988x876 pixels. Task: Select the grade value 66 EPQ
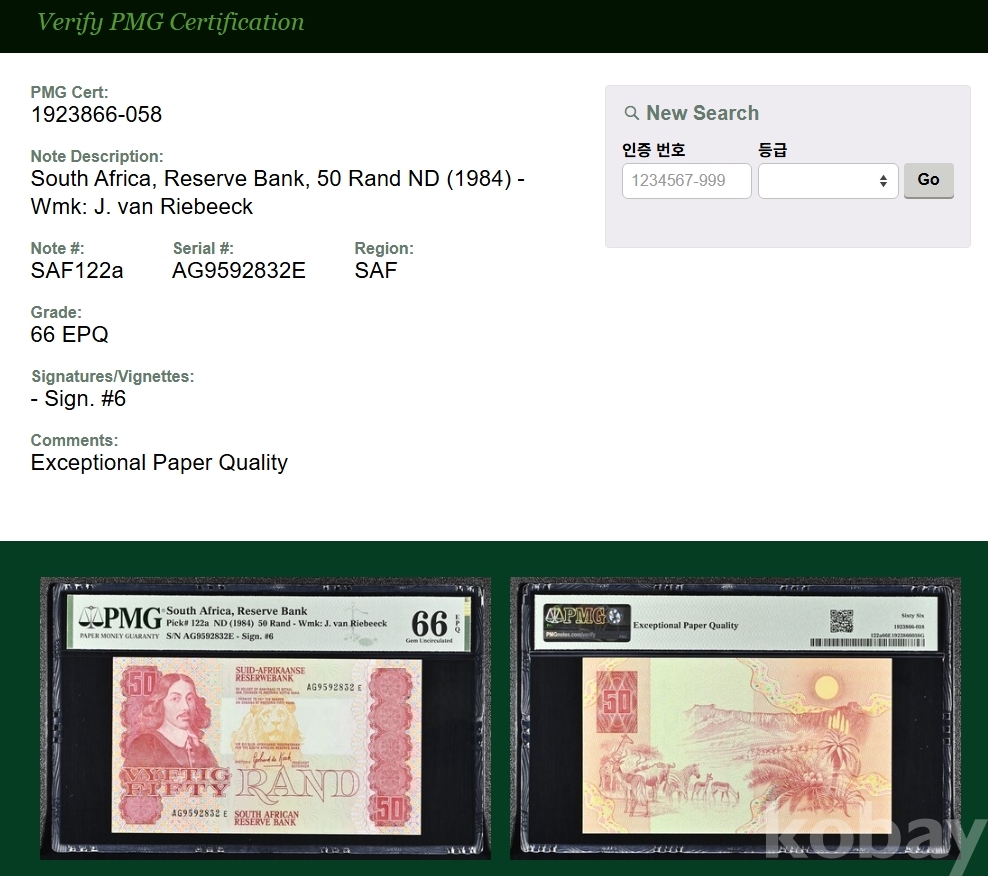(x=69, y=335)
